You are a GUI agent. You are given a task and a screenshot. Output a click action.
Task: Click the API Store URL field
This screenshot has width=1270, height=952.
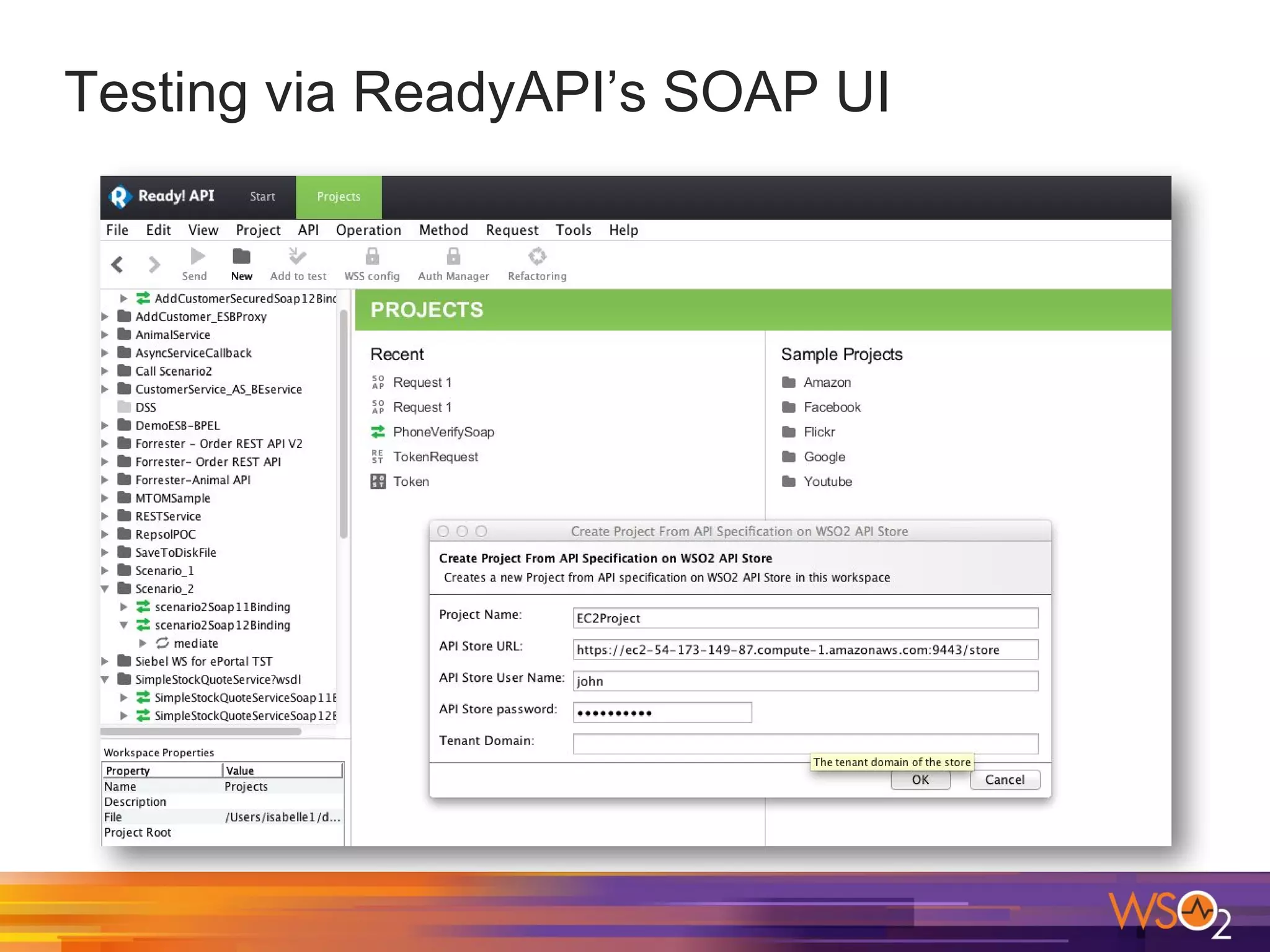tap(805, 650)
